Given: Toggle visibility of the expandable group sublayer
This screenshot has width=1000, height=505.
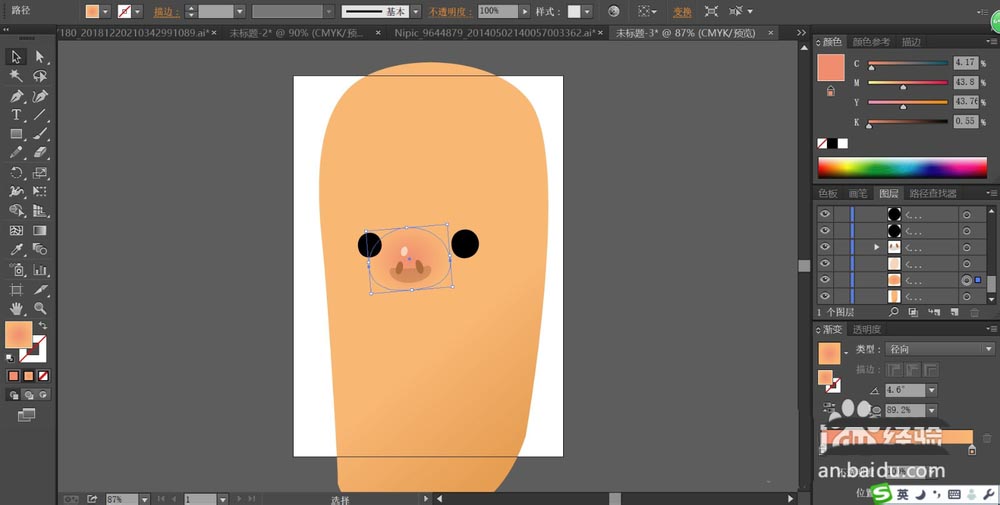Looking at the screenshot, I should 825,247.
